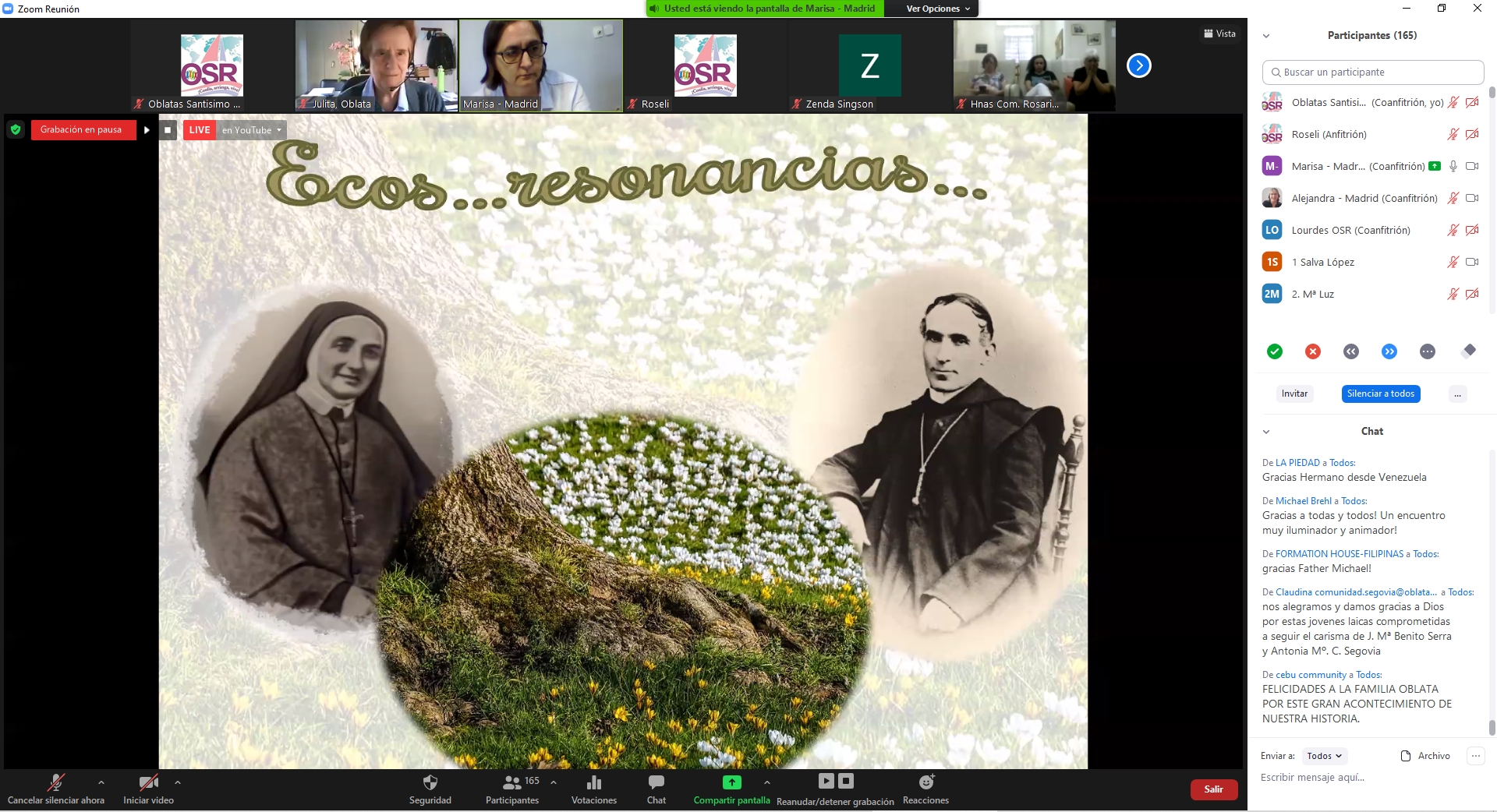The height and width of the screenshot is (812, 1497).
Task: Select Julita, Oblata video thumbnail
Action: point(377,65)
